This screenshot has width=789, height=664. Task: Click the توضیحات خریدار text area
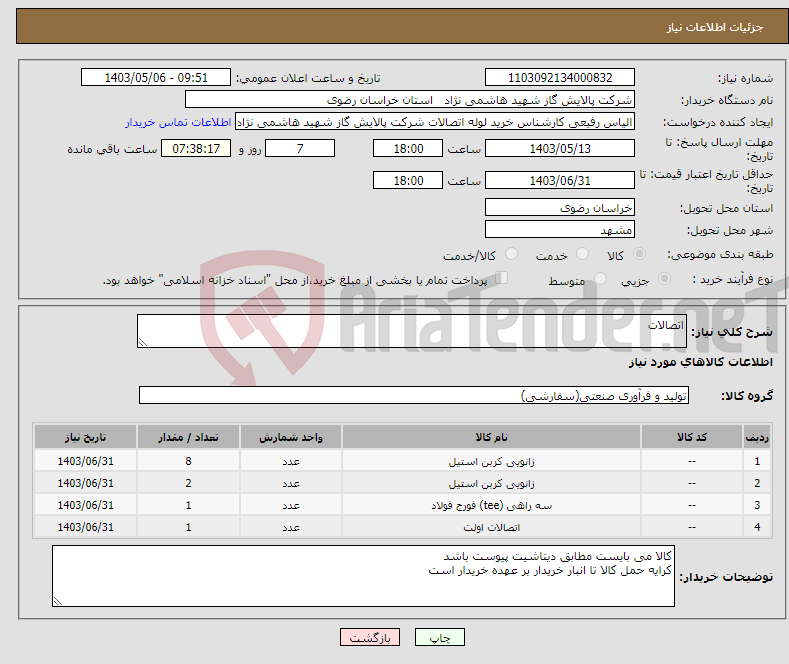click(x=363, y=576)
